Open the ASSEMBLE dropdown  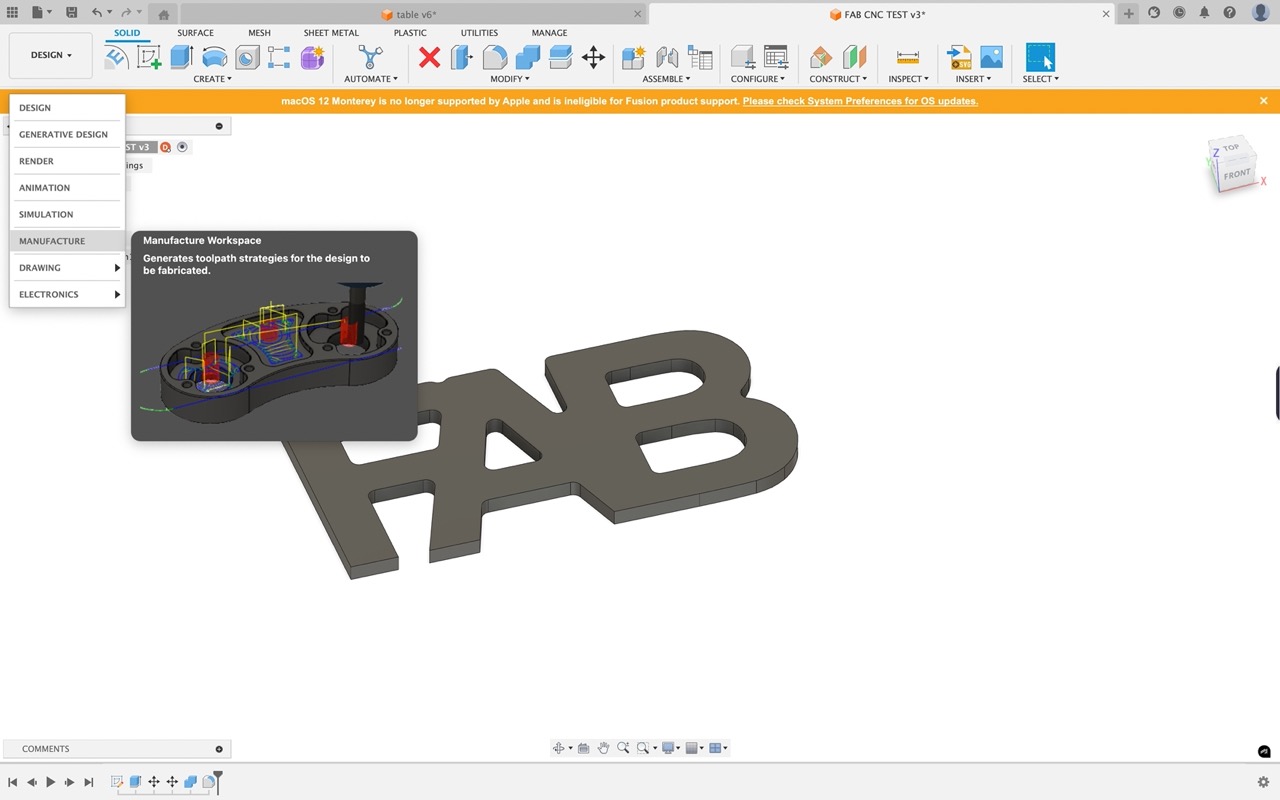(x=666, y=79)
